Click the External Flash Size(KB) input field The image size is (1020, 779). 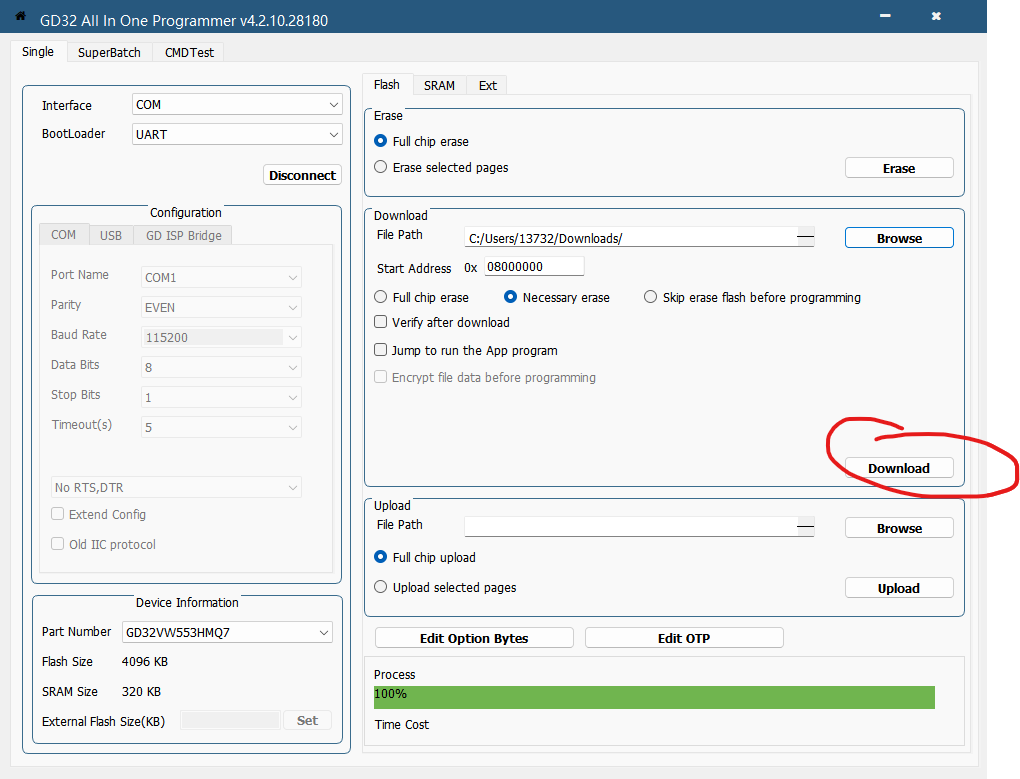tap(230, 720)
